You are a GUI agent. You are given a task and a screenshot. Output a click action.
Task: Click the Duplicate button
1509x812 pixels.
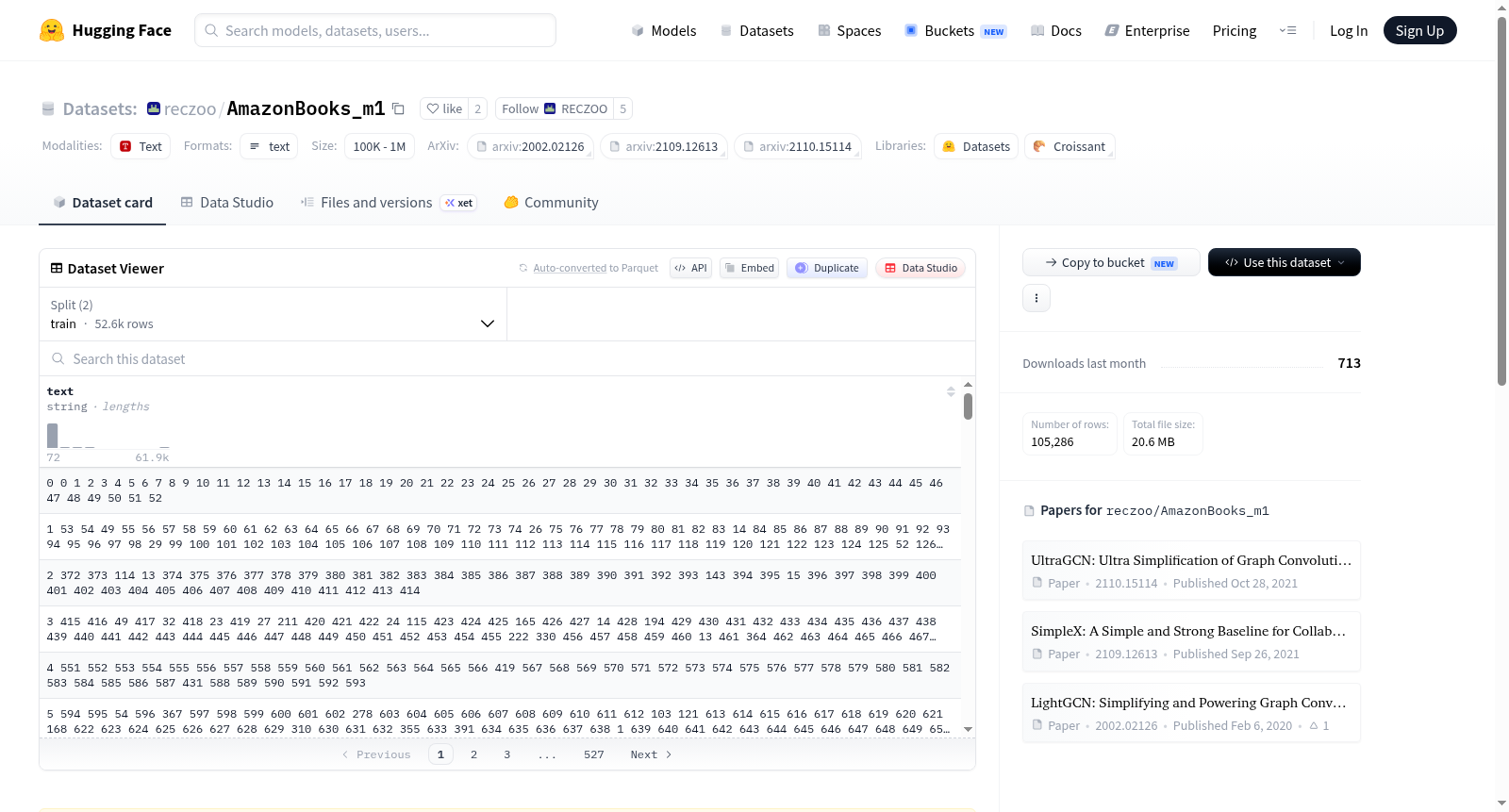click(827, 268)
